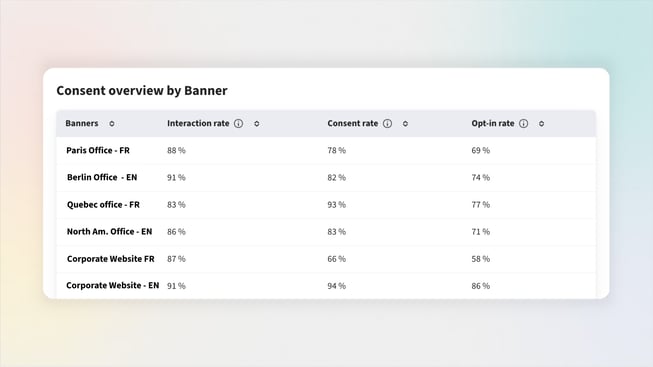This screenshot has height=367, width=653.
Task: Select the Quebec office - FR banner
Action: (x=103, y=205)
